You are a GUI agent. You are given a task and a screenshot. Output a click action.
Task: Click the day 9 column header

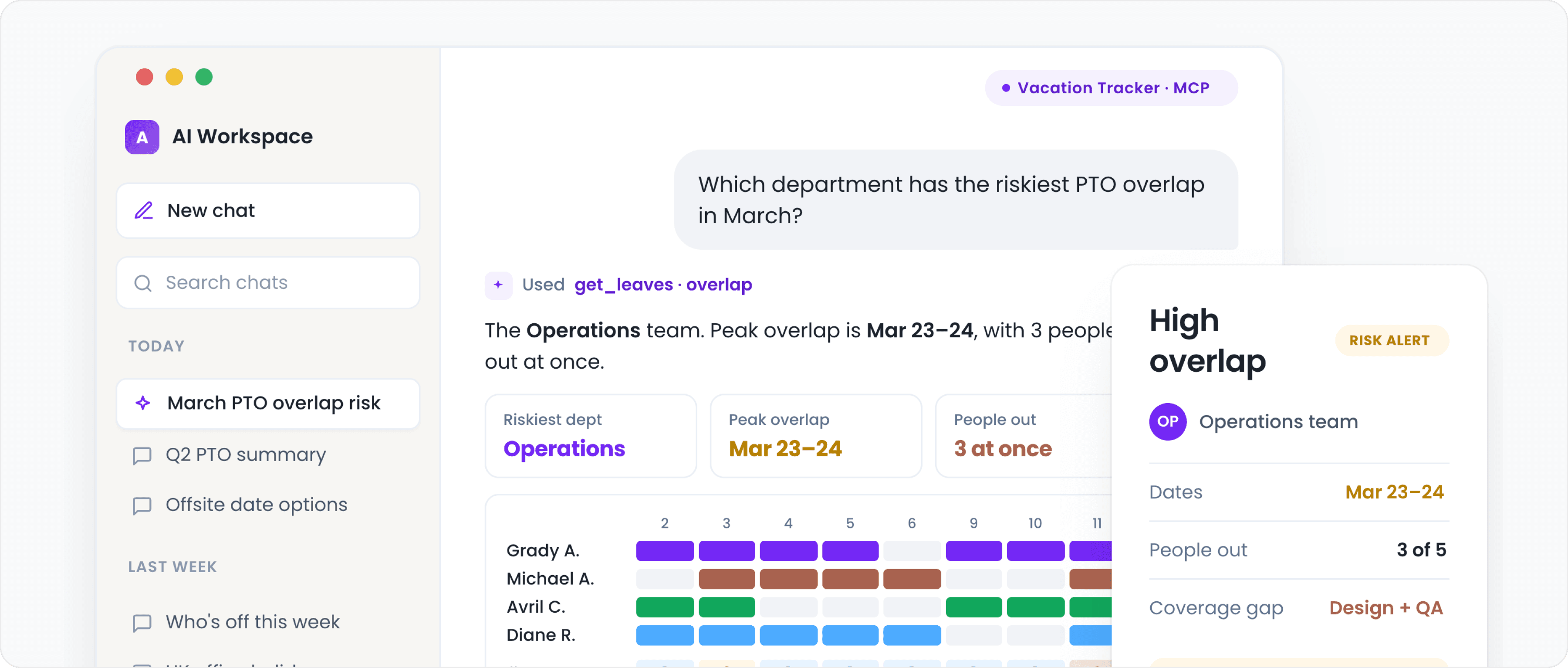pyautogui.click(x=974, y=523)
